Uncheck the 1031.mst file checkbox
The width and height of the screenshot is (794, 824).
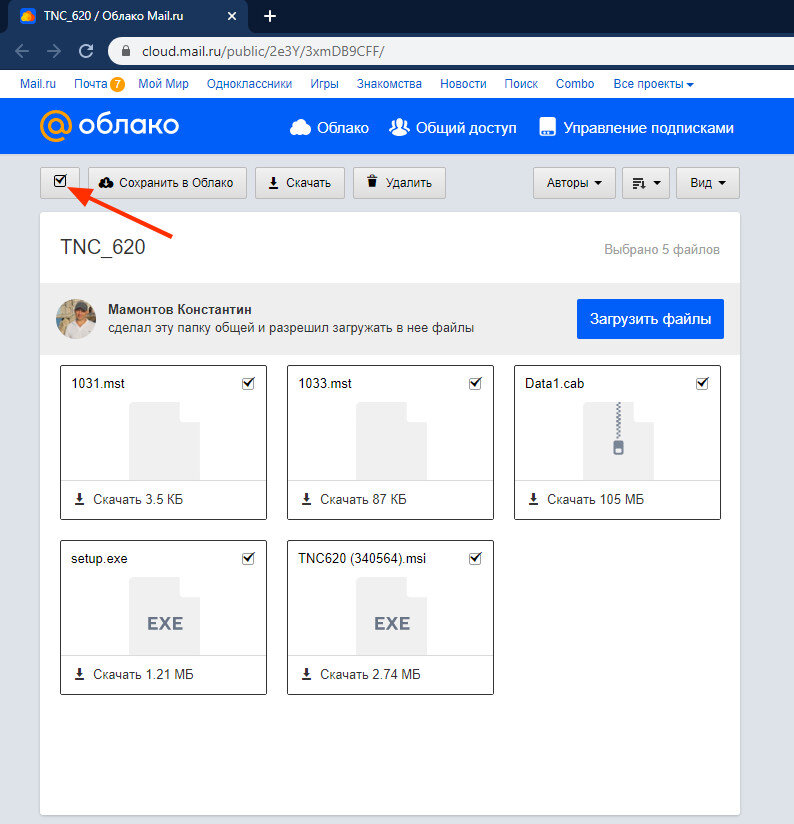(x=248, y=384)
